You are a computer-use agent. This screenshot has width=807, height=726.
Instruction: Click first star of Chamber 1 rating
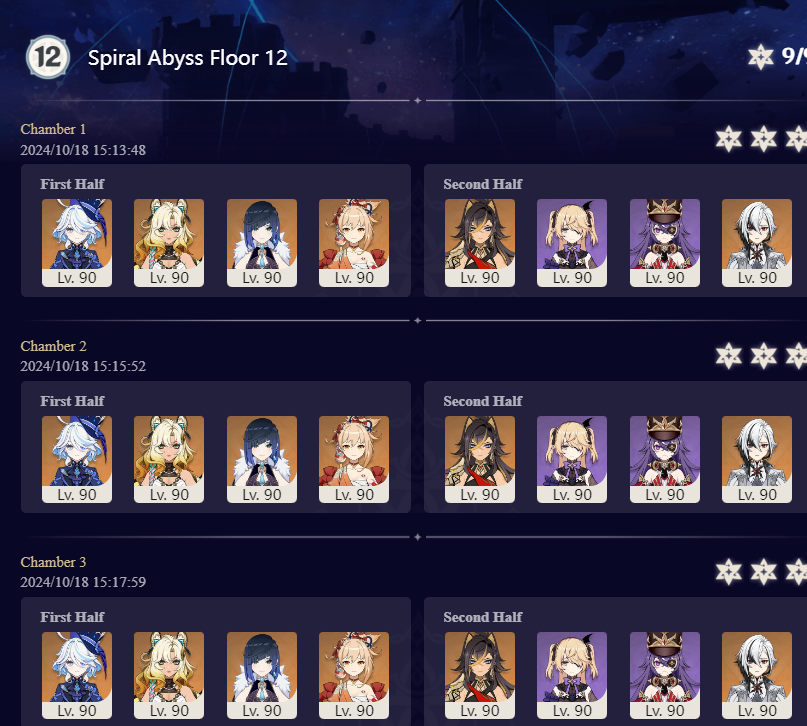[x=729, y=139]
